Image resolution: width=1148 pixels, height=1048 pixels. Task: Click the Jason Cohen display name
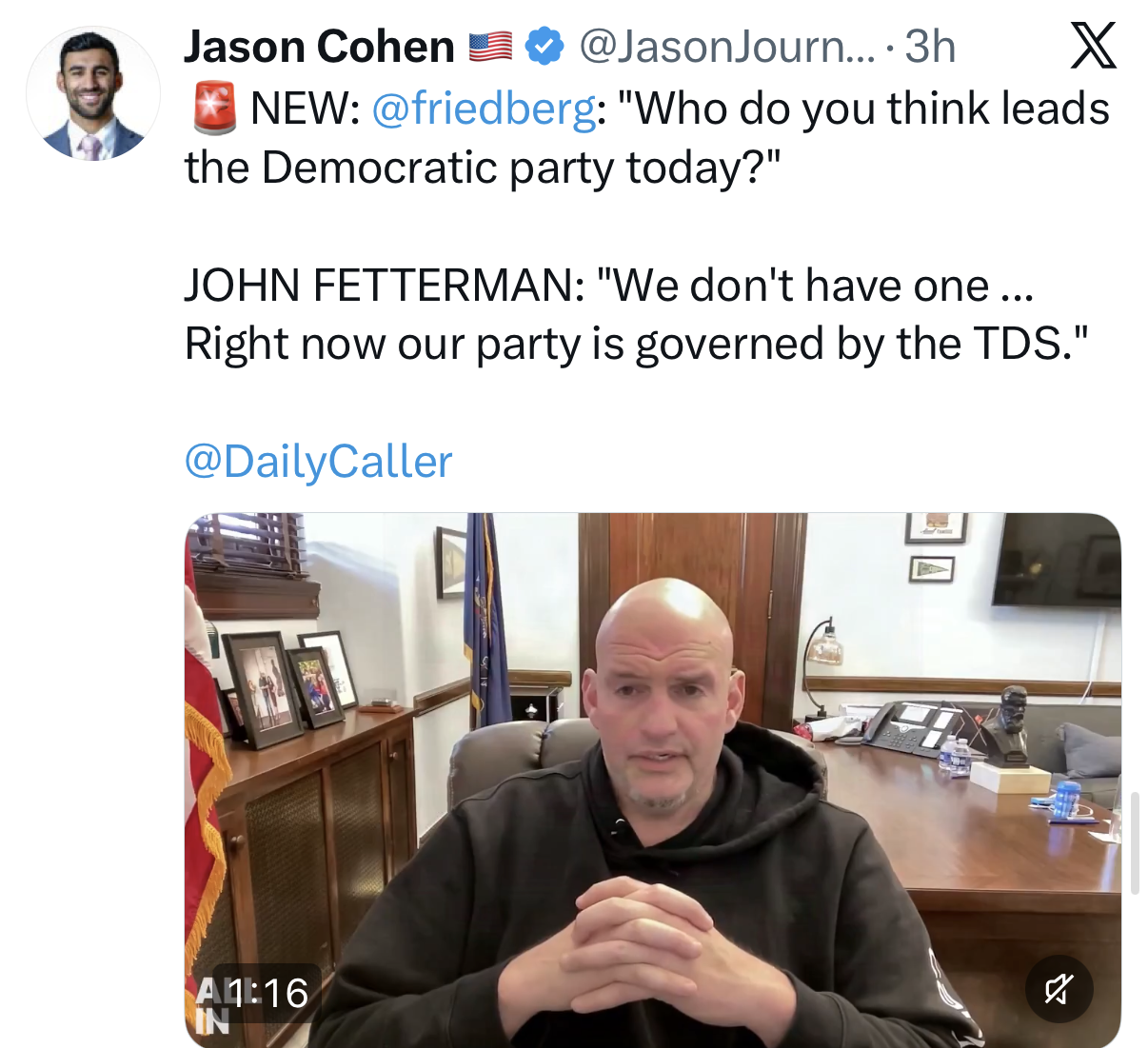319,46
